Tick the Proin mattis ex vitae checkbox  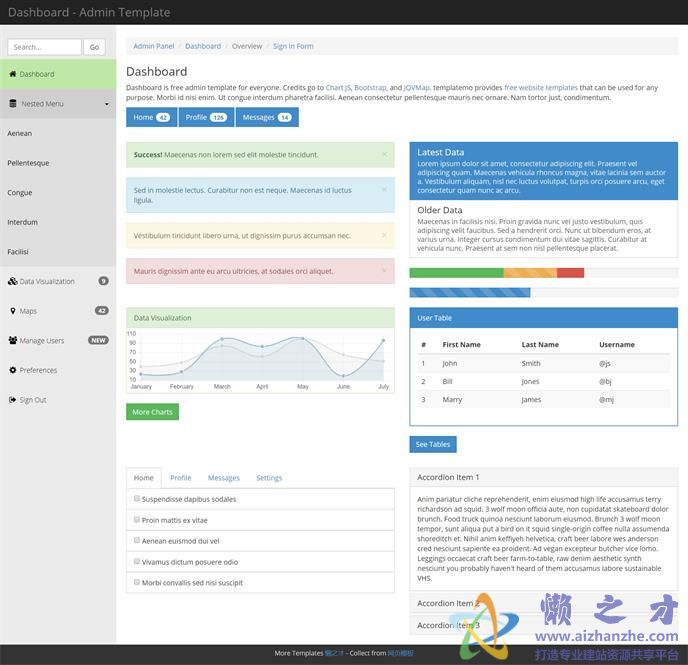point(137,519)
